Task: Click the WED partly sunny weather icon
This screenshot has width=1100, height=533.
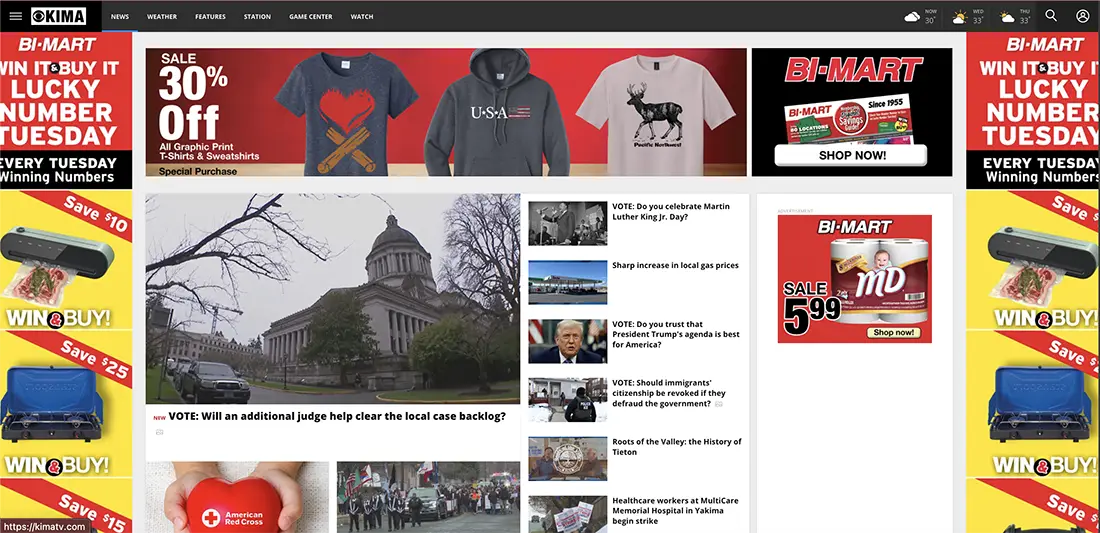Action: pyautogui.click(x=960, y=17)
